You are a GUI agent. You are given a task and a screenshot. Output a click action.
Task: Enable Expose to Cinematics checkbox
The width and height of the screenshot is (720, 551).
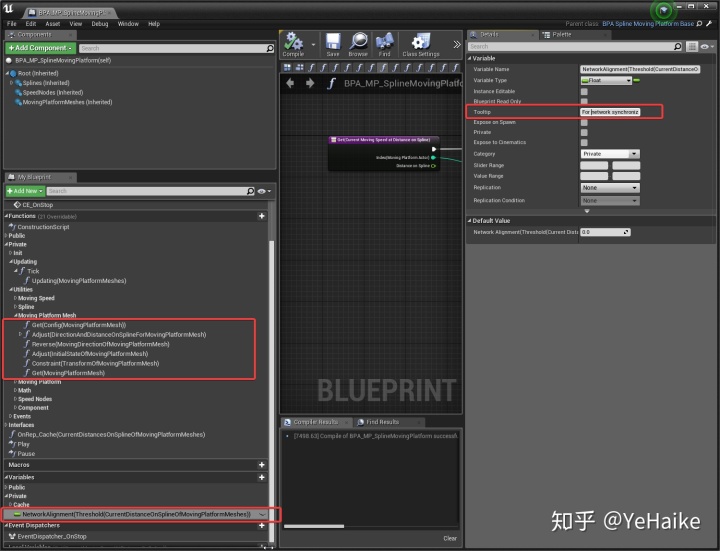tap(584, 142)
